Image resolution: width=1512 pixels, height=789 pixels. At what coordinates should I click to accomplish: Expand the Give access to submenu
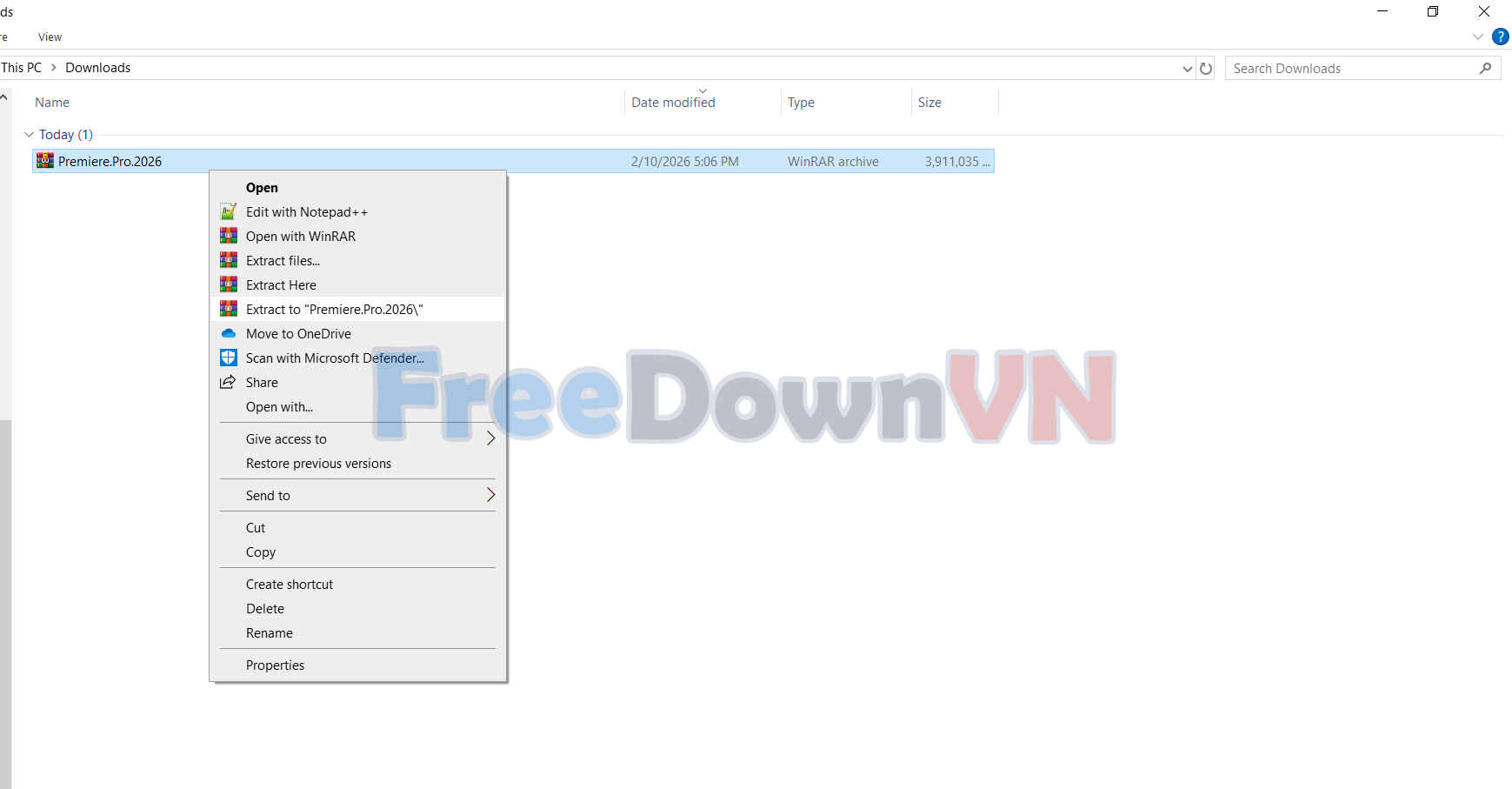point(490,438)
